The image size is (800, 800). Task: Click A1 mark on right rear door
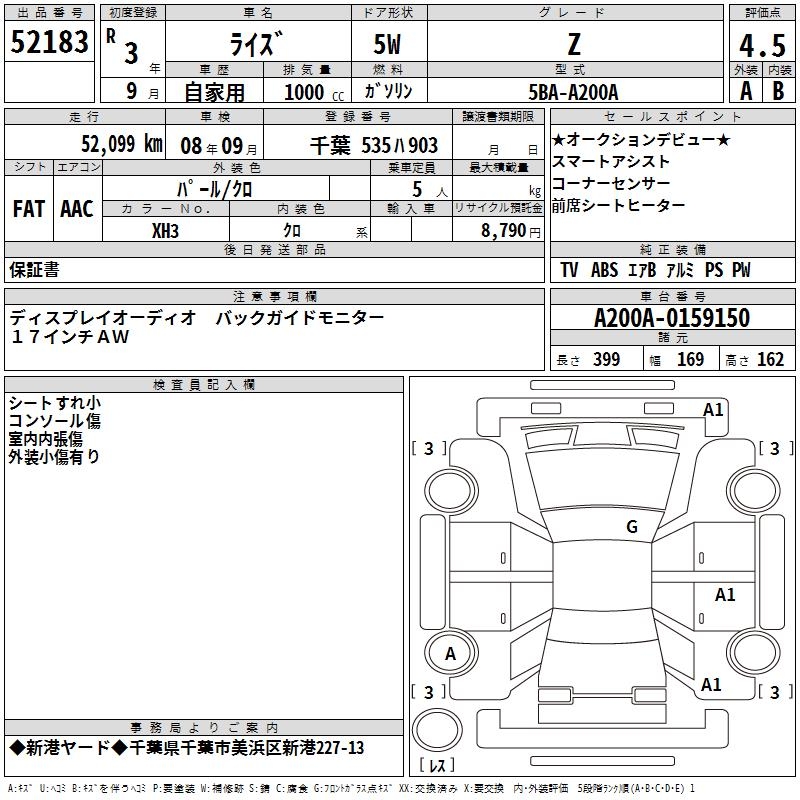coord(725,594)
